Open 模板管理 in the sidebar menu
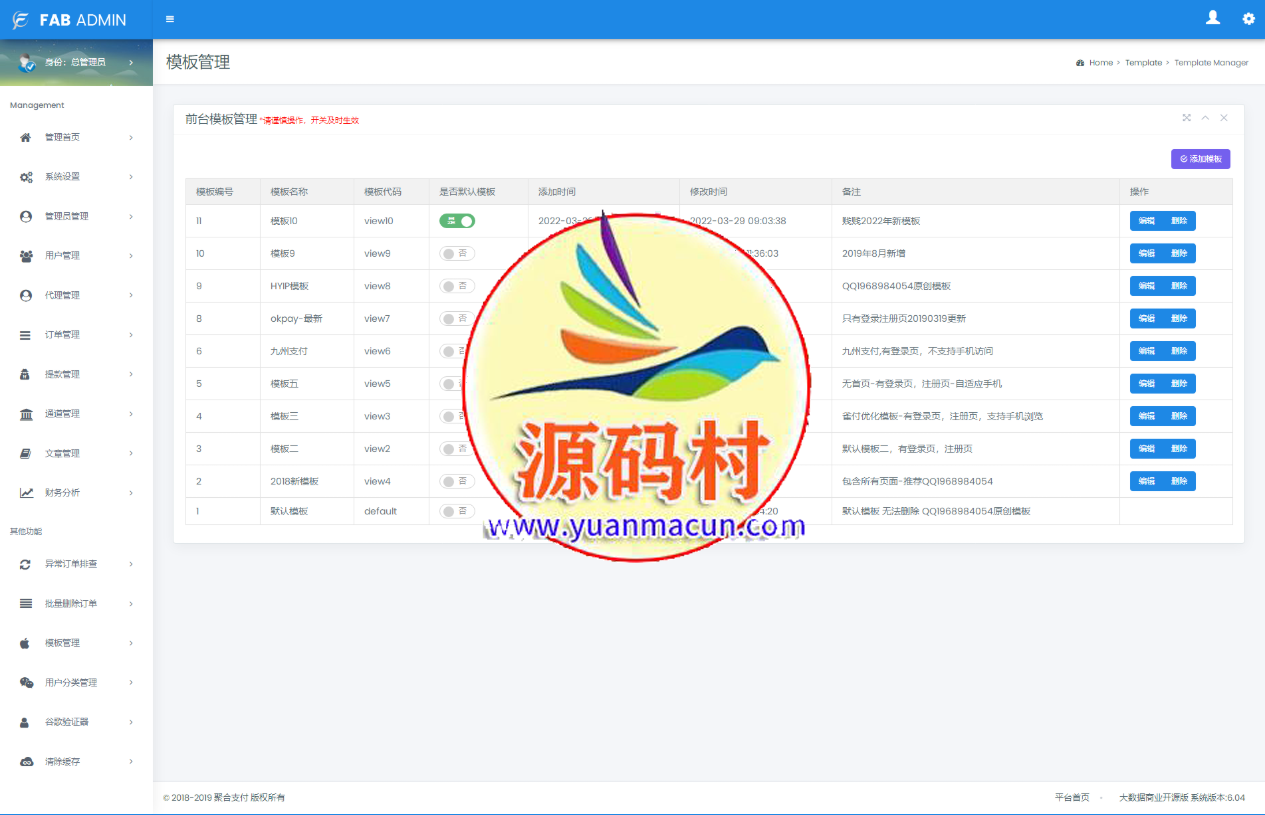The width and height of the screenshot is (1265, 815). click(62, 643)
